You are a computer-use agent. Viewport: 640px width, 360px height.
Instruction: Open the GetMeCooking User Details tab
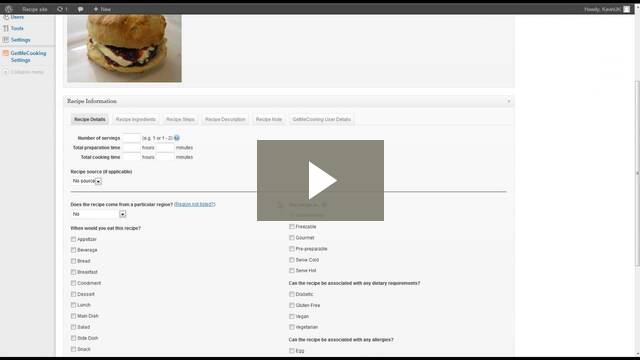pos(322,119)
